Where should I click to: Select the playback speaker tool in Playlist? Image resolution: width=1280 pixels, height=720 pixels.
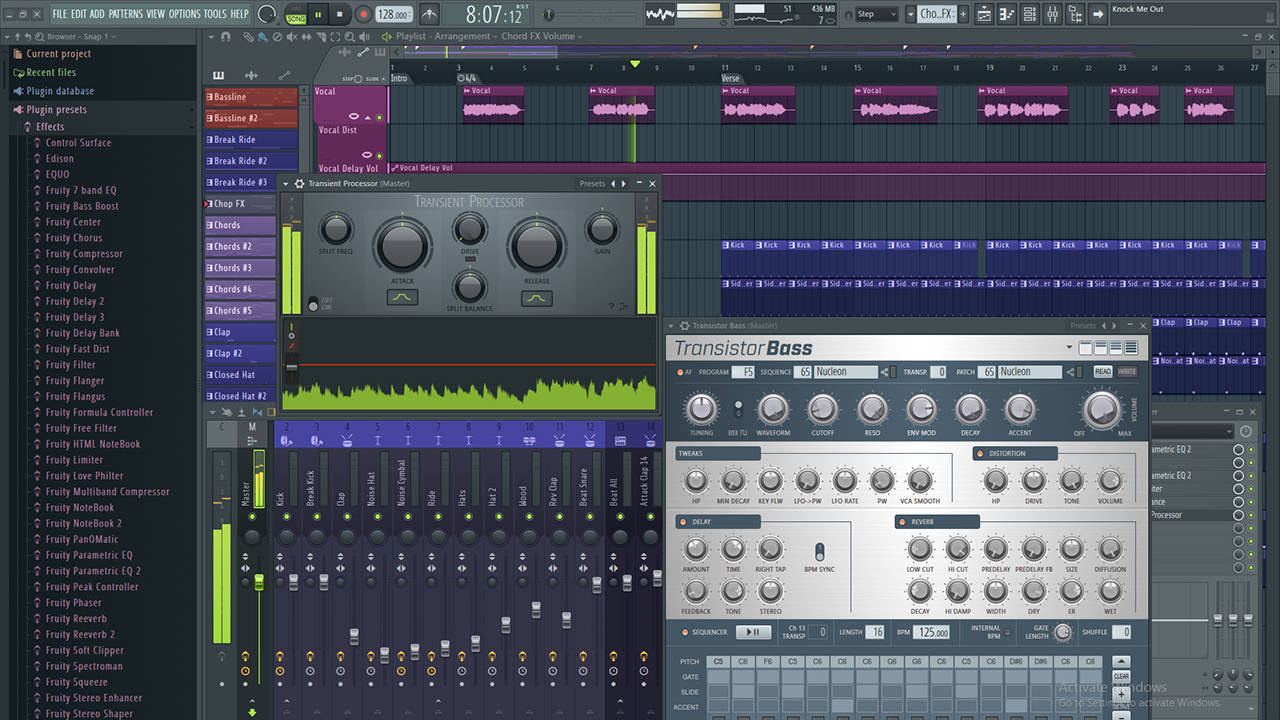[x=364, y=37]
